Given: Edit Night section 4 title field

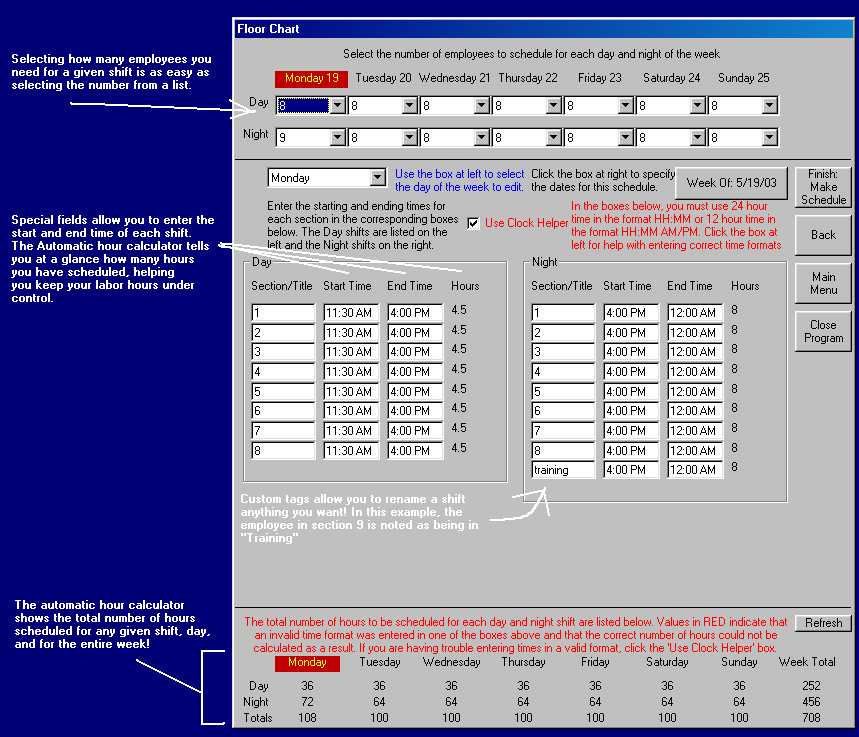Looking at the screenshot, I should click(563, 372).
